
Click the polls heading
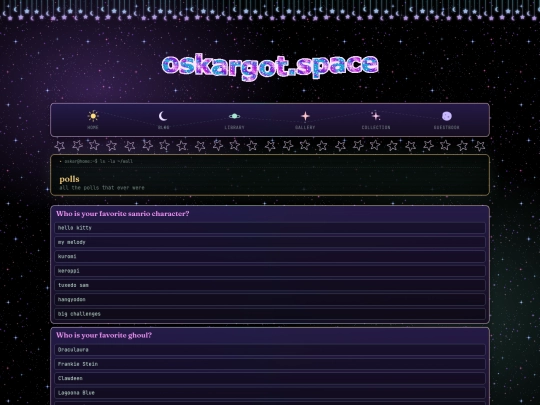[69, 179]
